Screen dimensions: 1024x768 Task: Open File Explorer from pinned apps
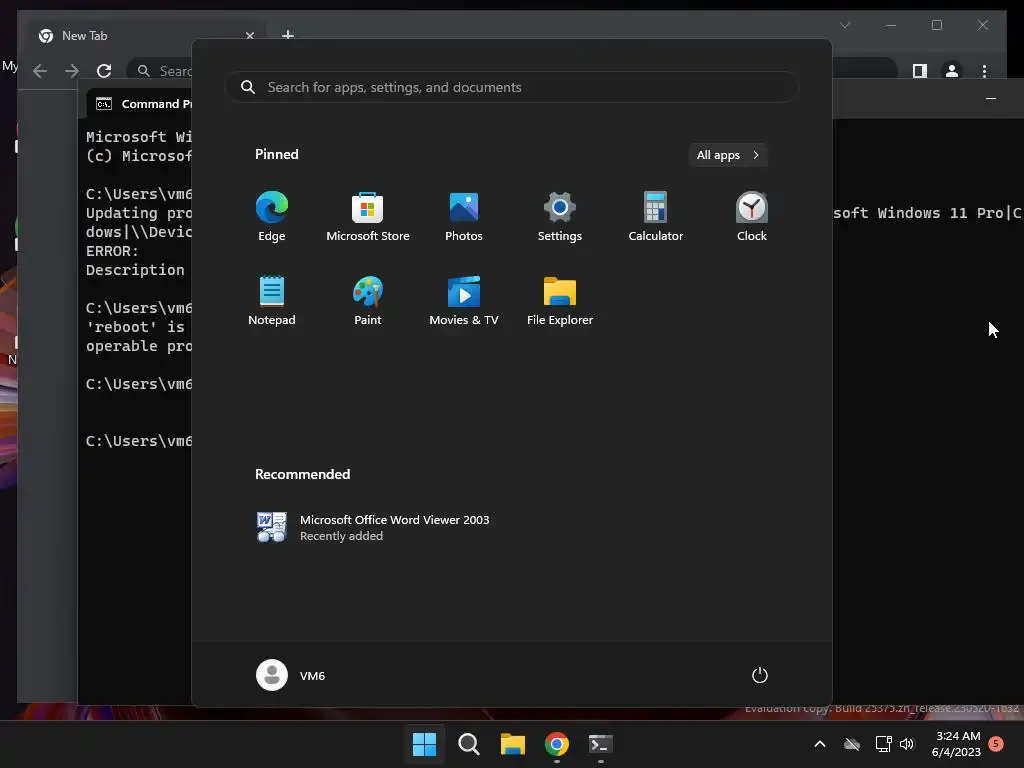(560, 300)
